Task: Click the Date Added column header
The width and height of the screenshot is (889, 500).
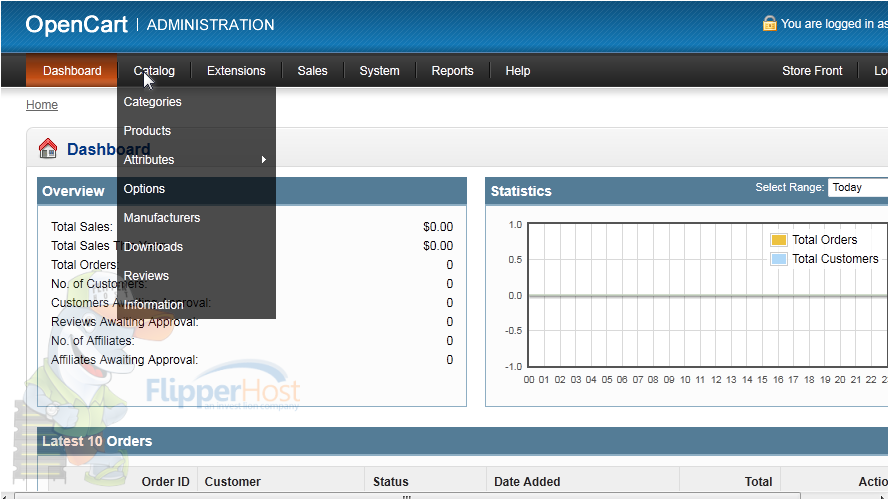Action: (x=527, y=482)
